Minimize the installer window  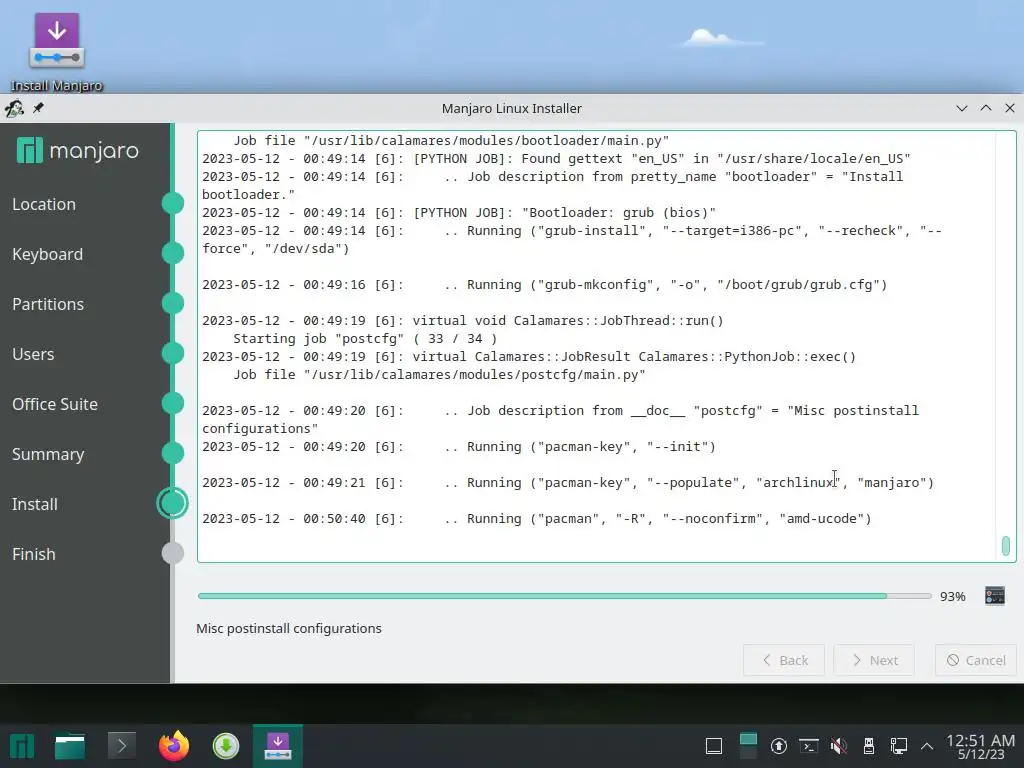coord(961,108)
